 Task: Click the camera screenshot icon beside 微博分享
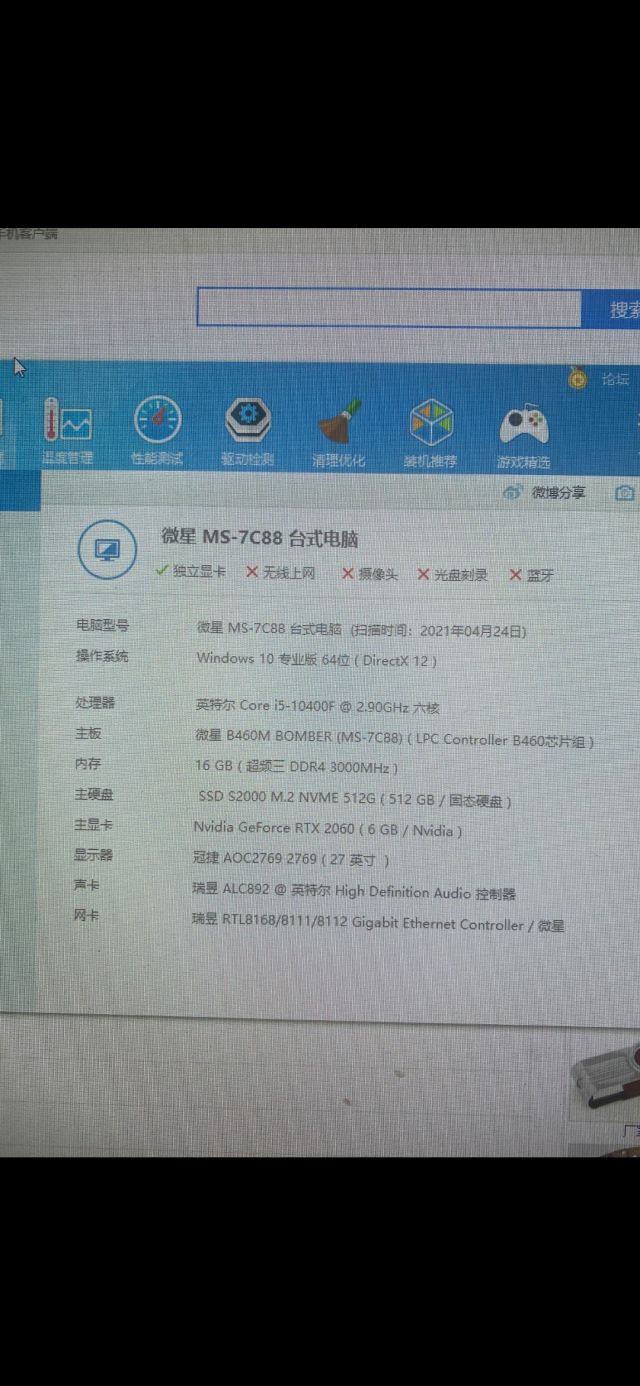pos(626,492)
